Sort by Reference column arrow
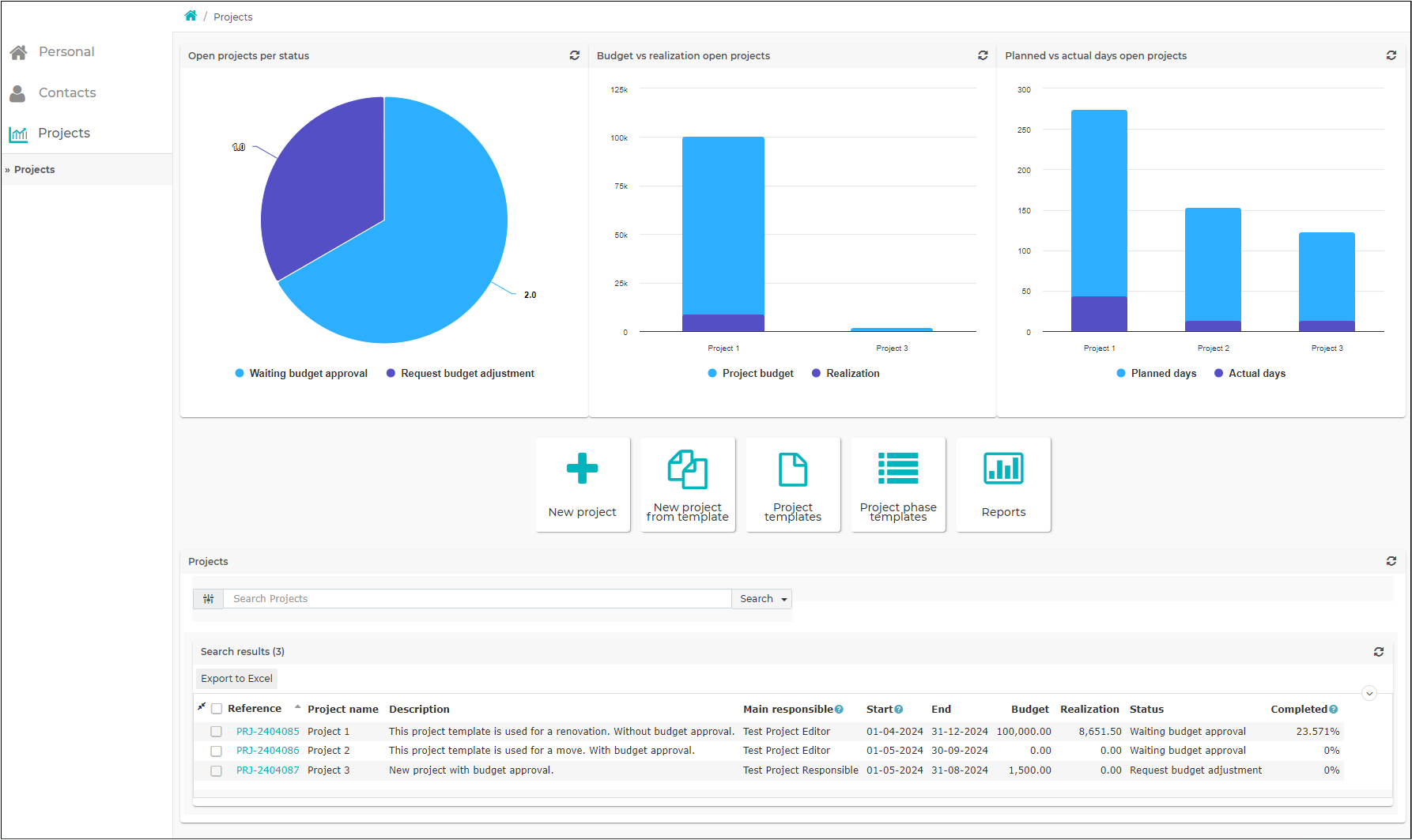The width and height of the screenshot is (1412, 840). [x=297, y=707]
